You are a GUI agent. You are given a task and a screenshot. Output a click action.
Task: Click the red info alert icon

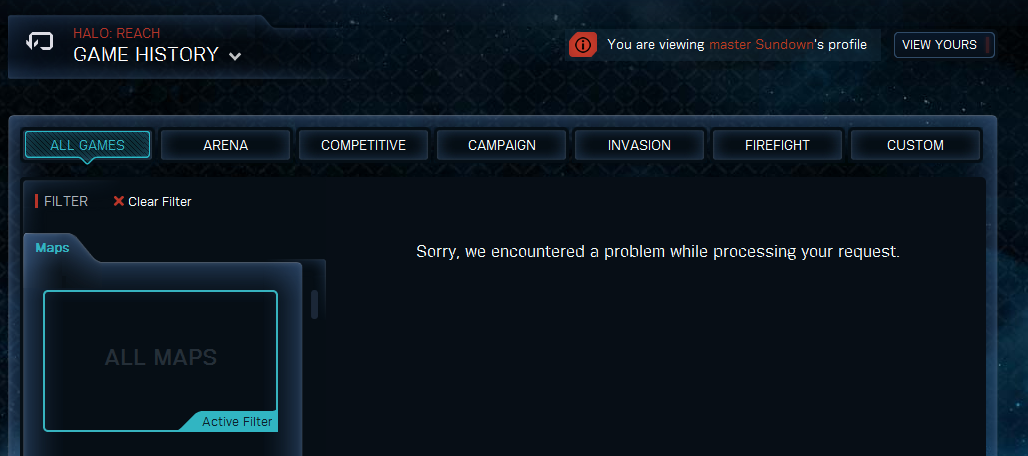tap(583, 45)
